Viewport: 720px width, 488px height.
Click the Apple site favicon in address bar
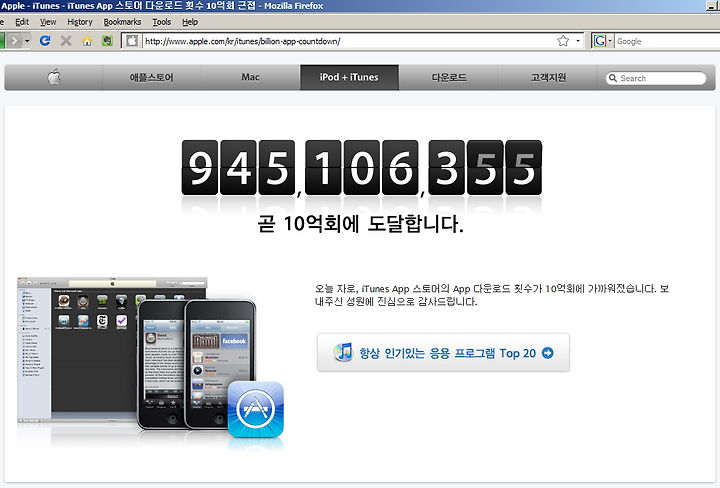[132, 41]
